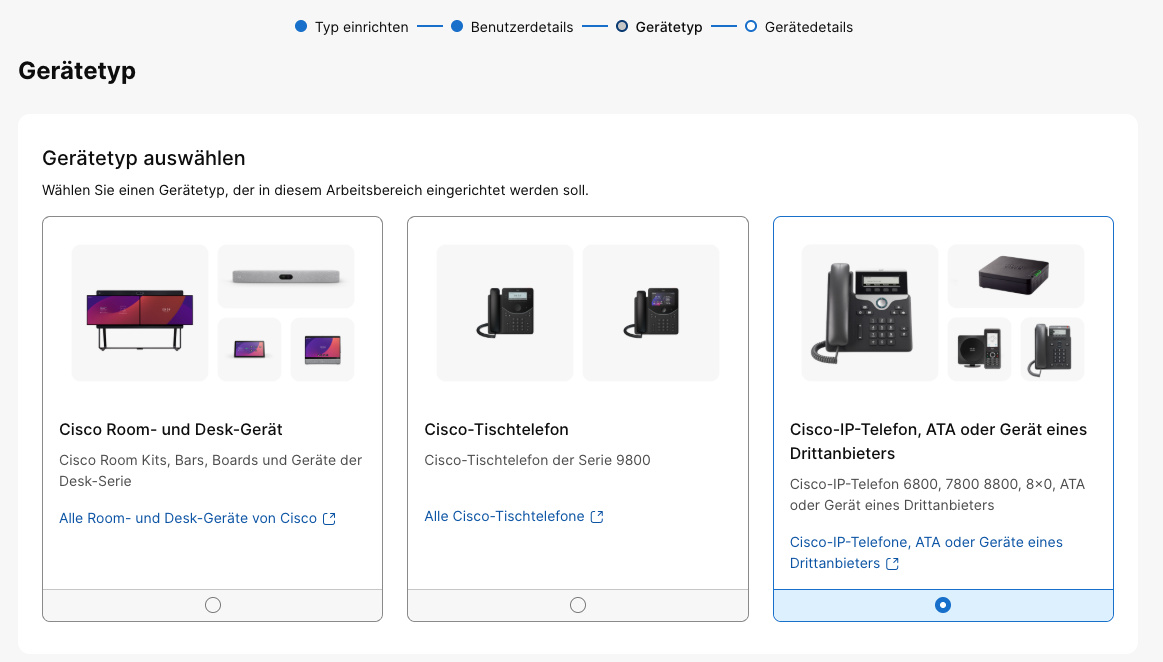Click the Gerätetyp auswählen heading
1163x662 pixels.
click(x=143, y=158)
